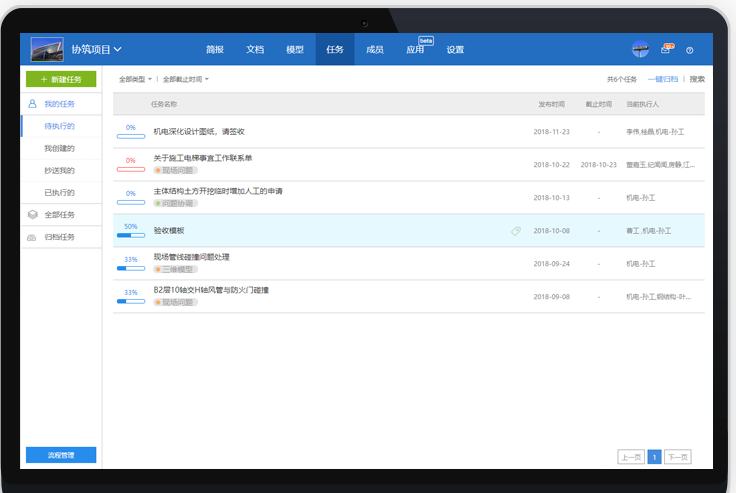
Task: Select 我创建的 in the sidebar
Action: (59, 149)
